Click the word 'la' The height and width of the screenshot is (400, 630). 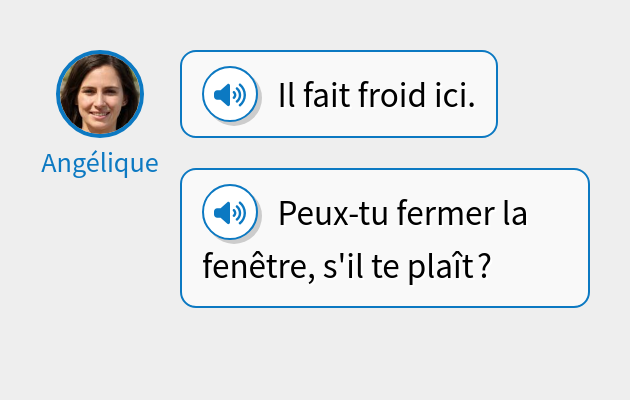click(514, 214)
